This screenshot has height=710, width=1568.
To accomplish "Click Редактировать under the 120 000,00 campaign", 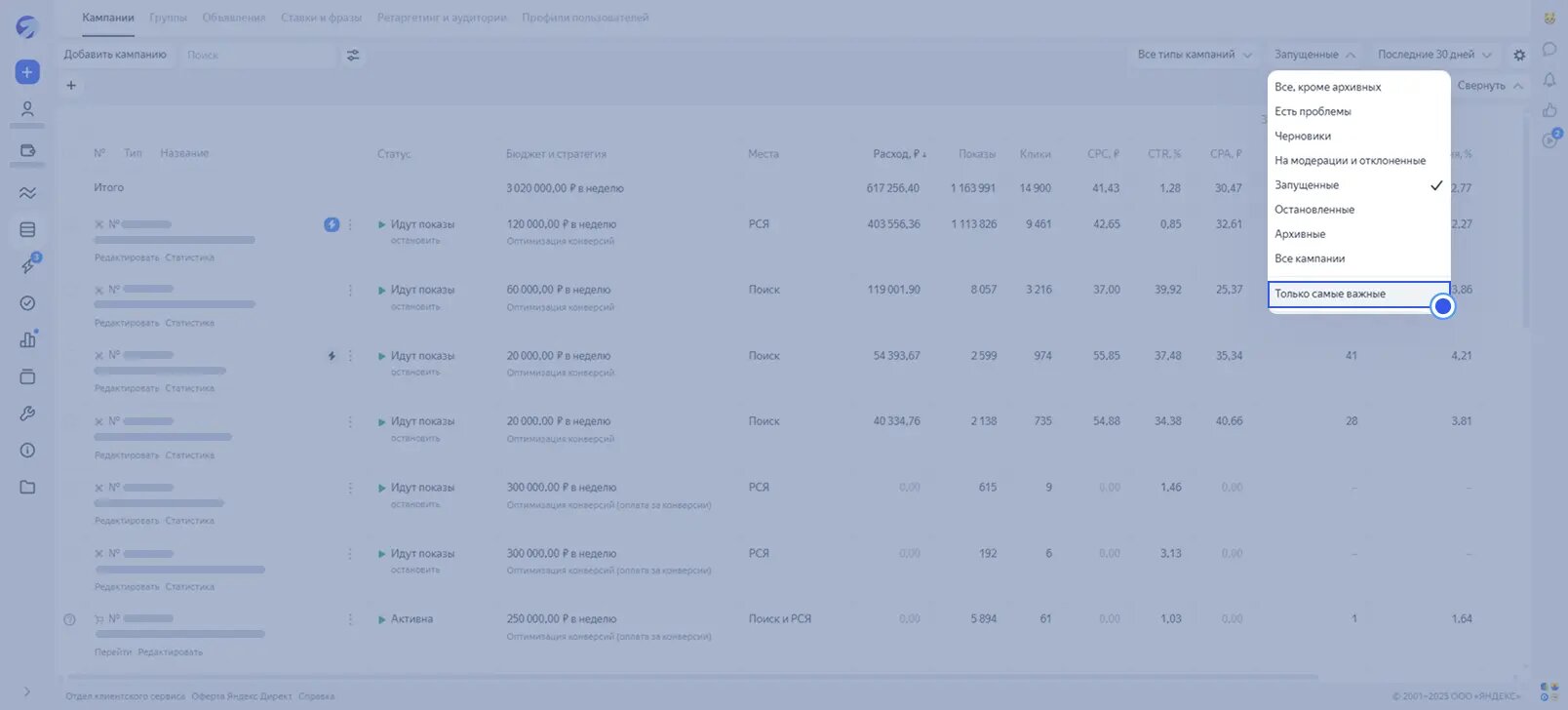I will 127,257.
